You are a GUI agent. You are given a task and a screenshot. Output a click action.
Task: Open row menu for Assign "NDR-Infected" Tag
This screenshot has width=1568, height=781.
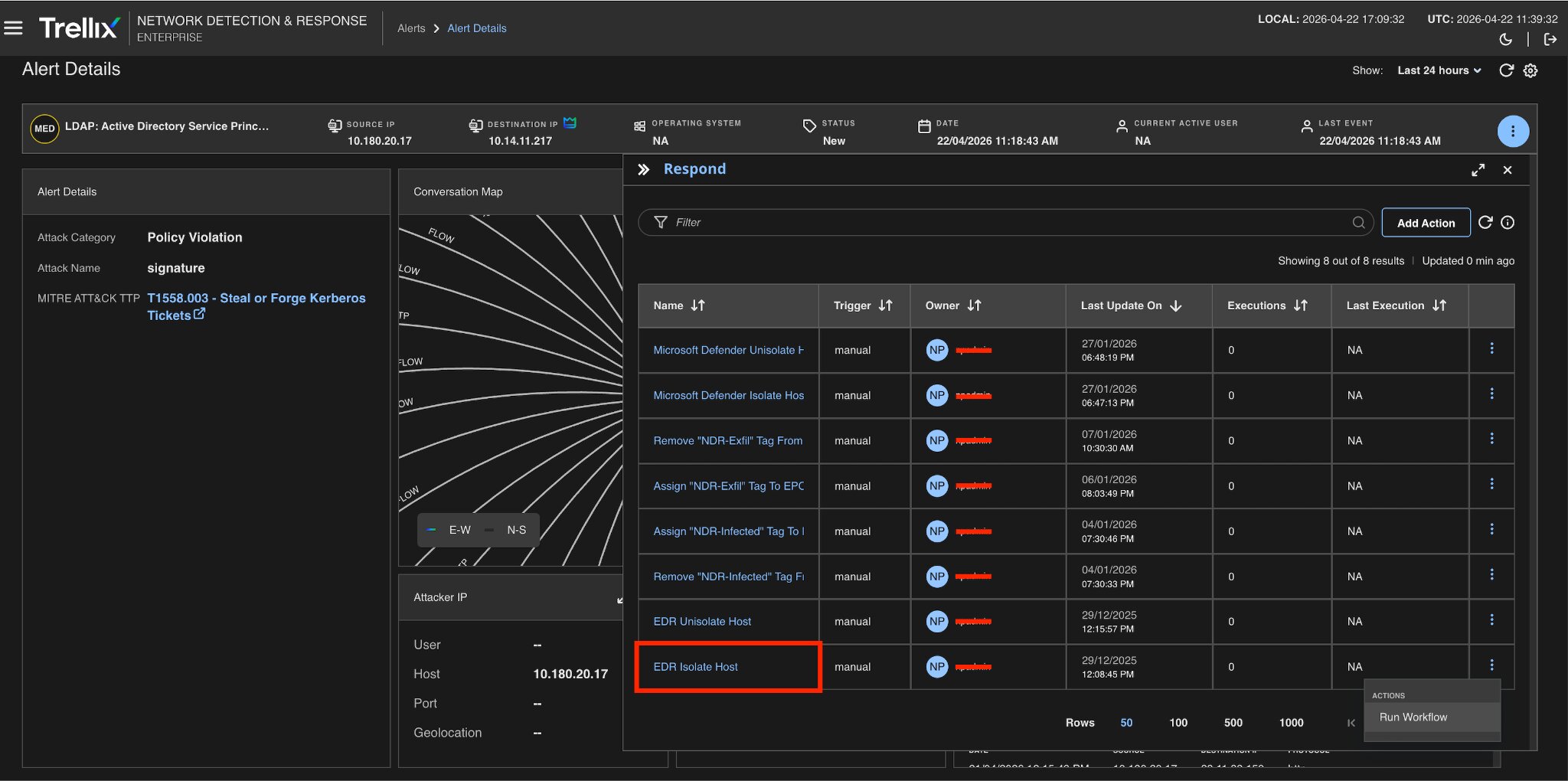pos(1491,529)
